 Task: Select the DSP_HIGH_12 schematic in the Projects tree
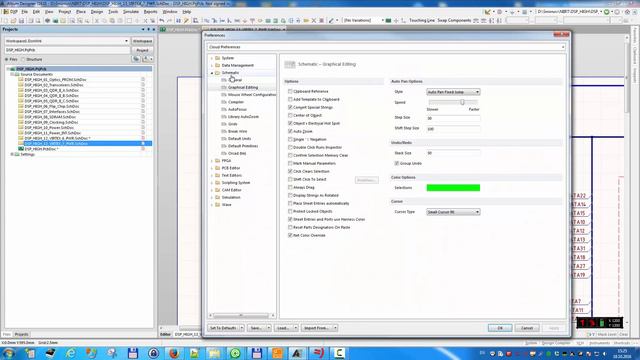(57, 138)
